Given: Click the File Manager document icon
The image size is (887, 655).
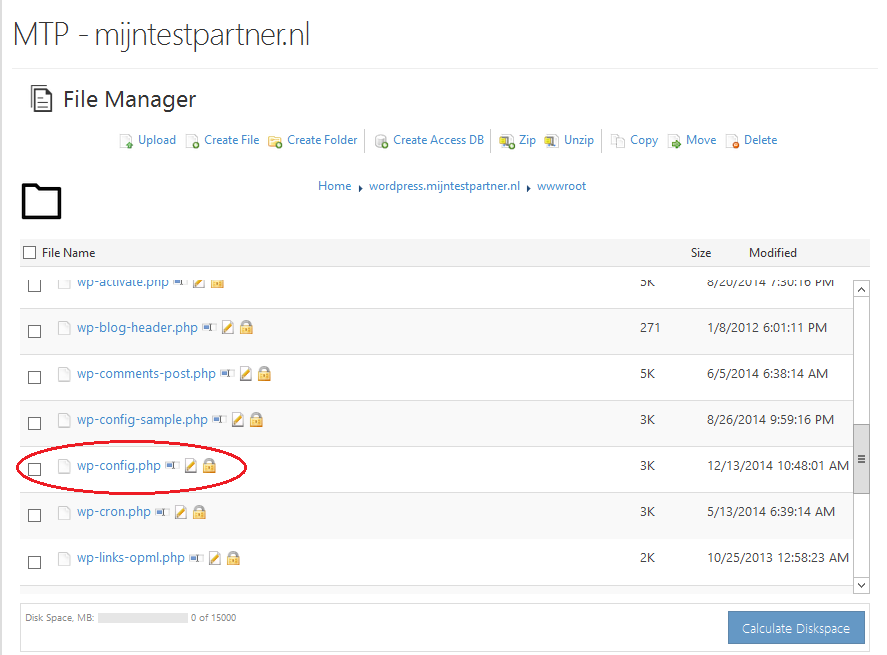Looking at the screenshot, I should point(41,98).
